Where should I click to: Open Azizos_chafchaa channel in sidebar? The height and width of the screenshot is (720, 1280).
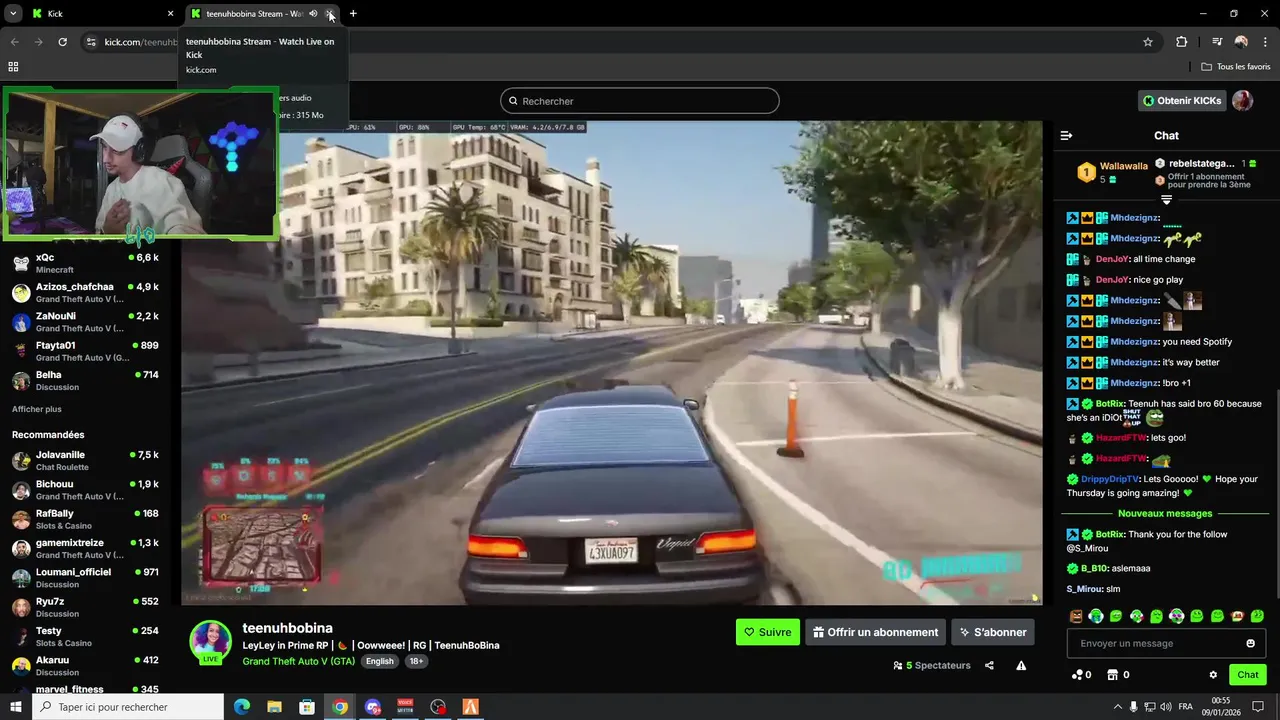[85, 293]
